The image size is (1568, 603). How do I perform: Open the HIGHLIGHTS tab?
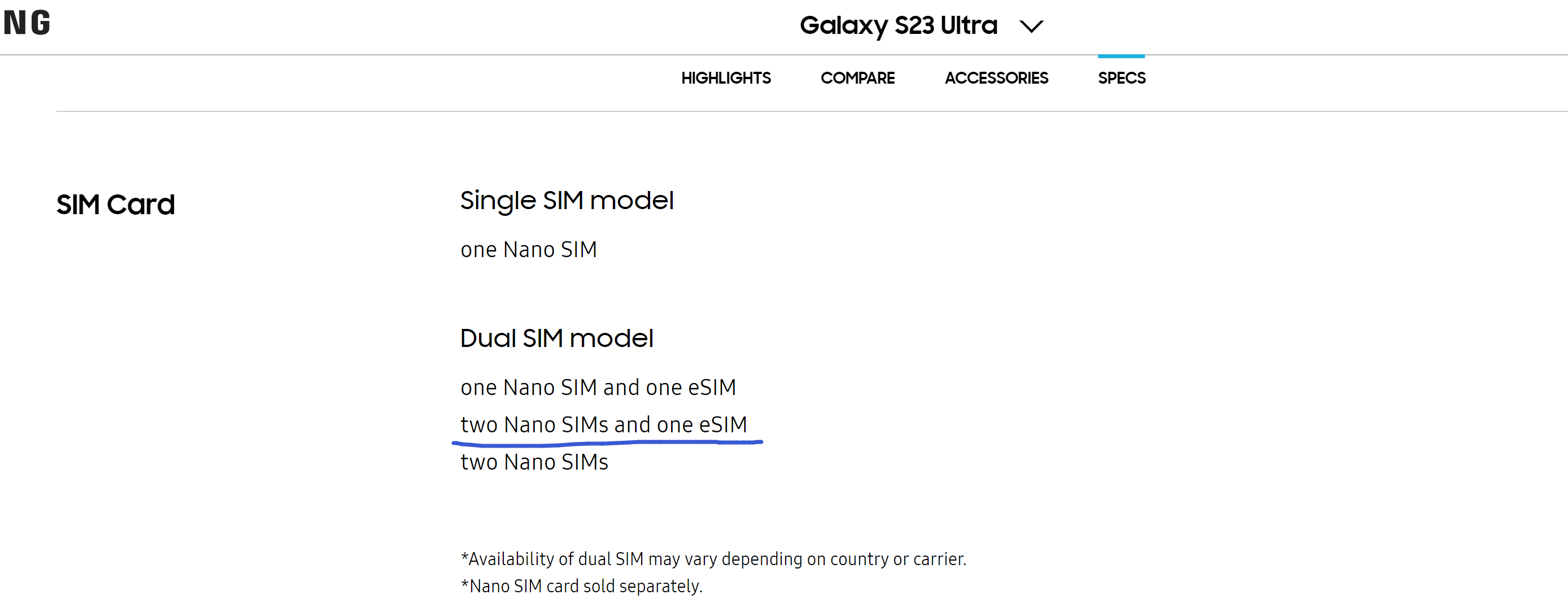726,78
